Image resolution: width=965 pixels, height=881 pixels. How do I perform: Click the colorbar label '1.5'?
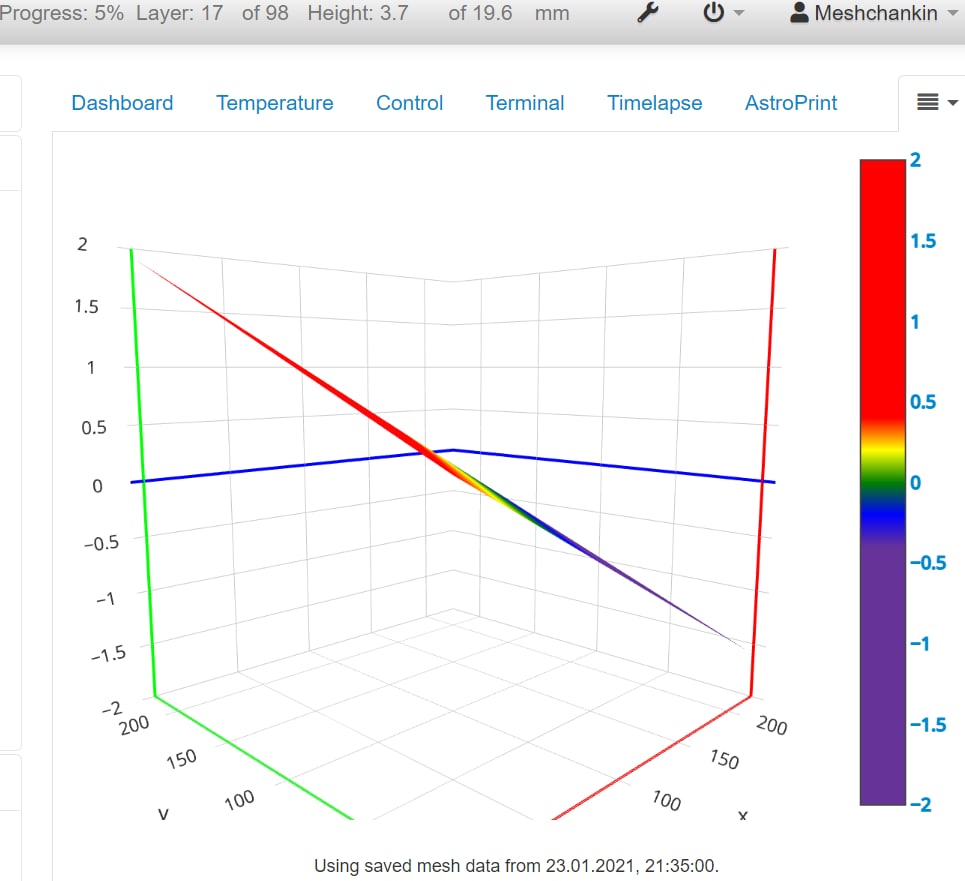pyautogui.click(x=923, y=241)
